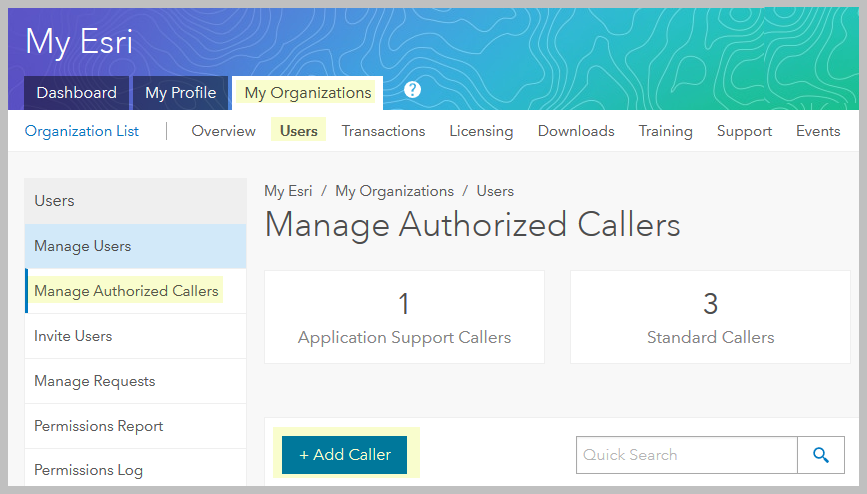Click the Application Support Callers card
867x494 pixels.
coord(404,317)
